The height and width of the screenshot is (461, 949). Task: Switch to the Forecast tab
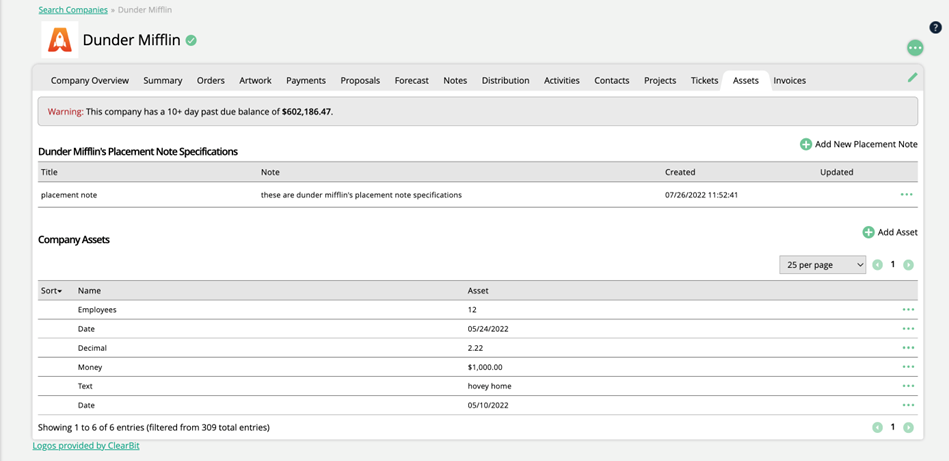click(x=412, y=80)
